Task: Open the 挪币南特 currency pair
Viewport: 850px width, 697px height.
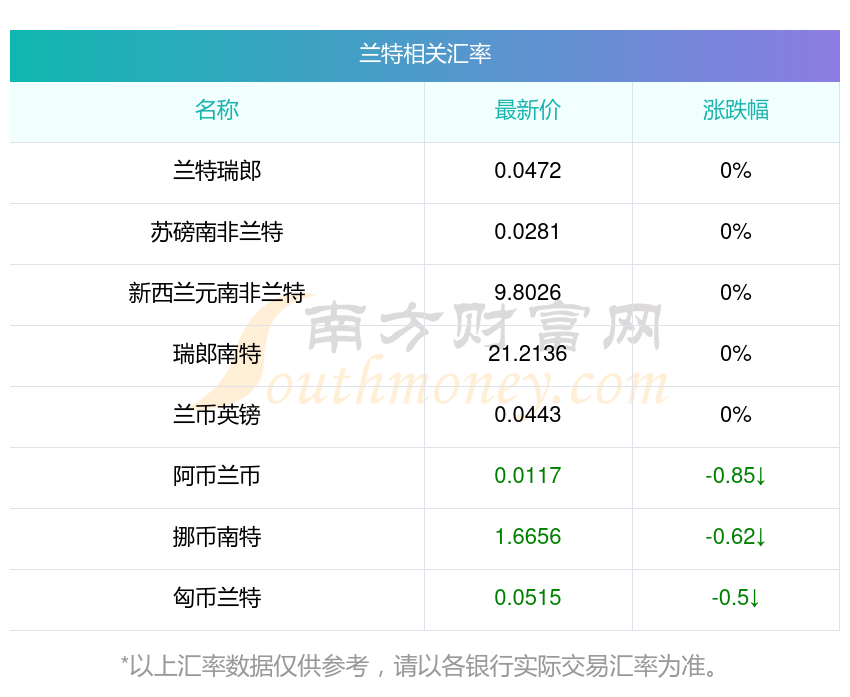Action: click(217, 537)
